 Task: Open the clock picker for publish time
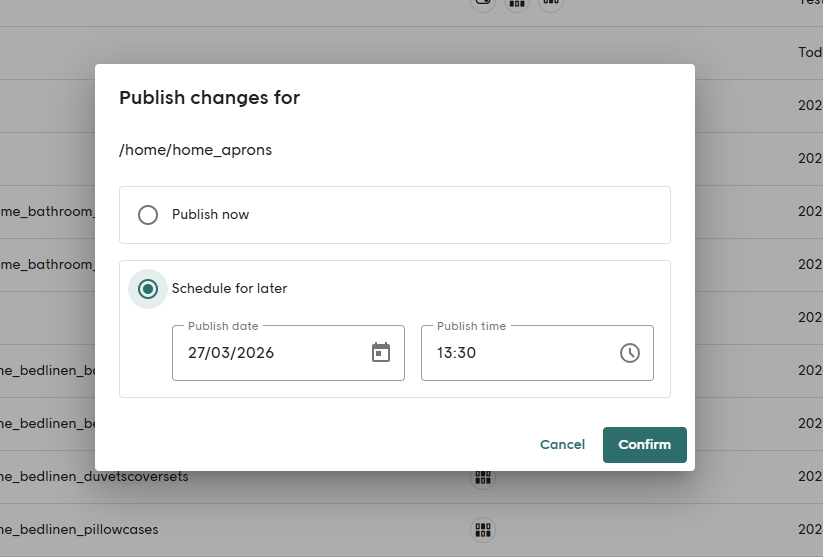[629, 353]
